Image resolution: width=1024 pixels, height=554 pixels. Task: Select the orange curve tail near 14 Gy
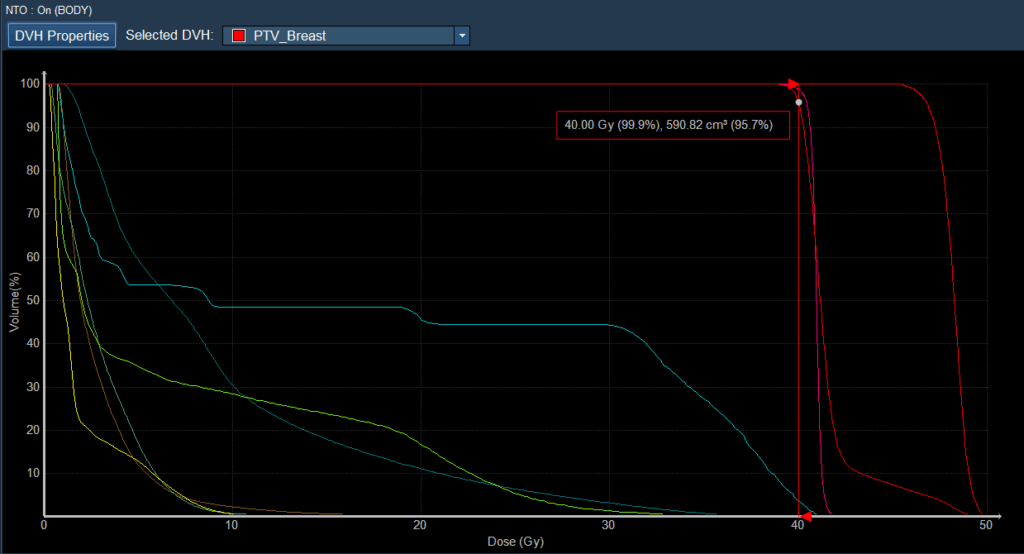[307, 513]
